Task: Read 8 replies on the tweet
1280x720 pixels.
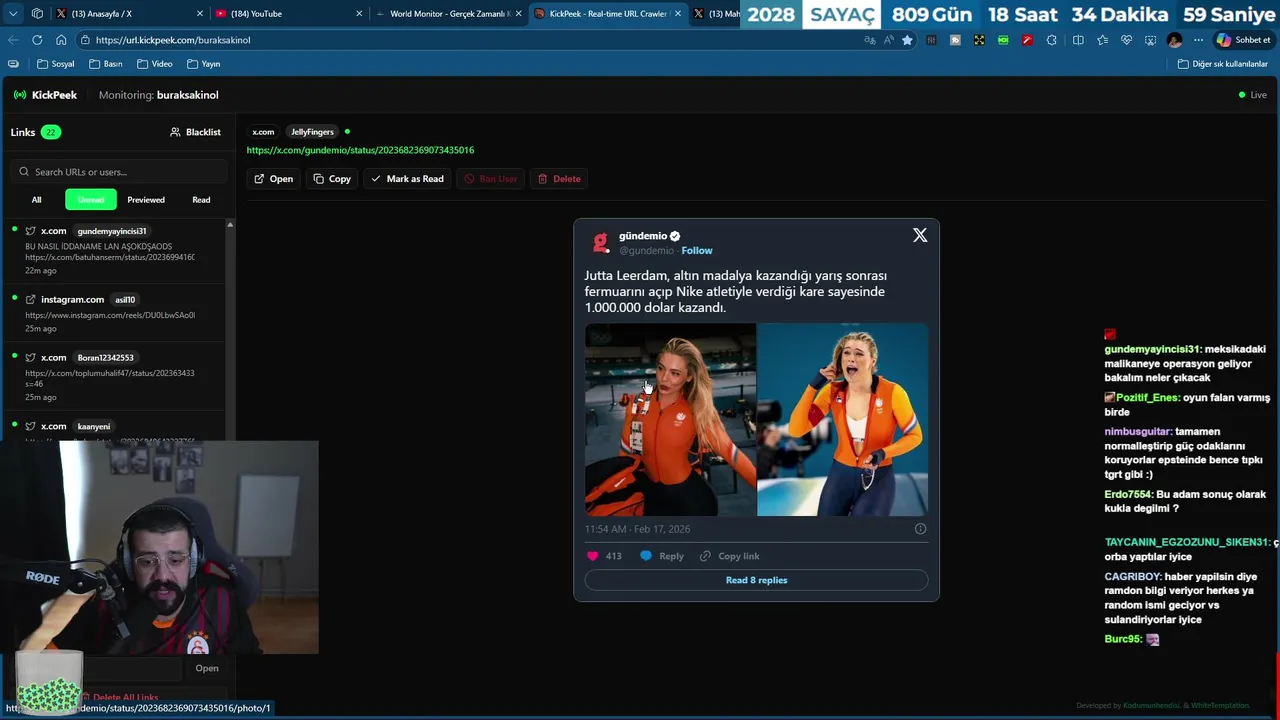Action: tap(756, 580)
